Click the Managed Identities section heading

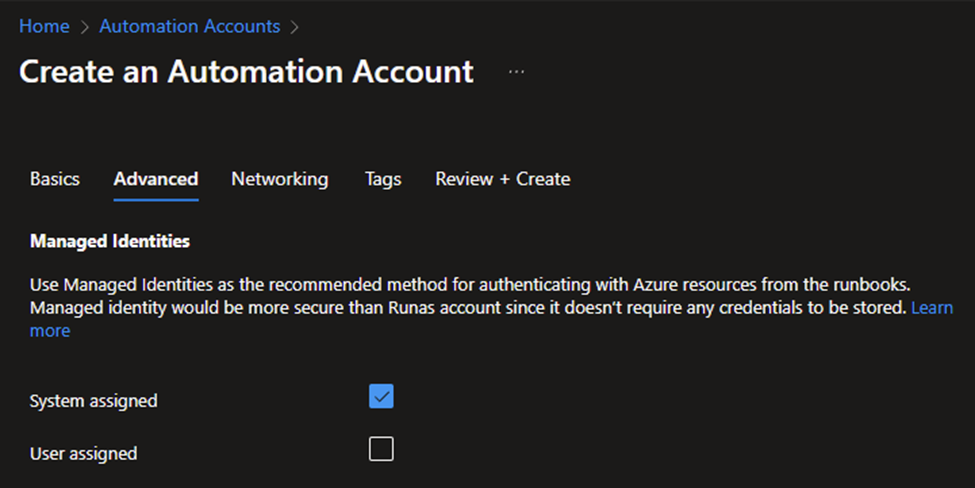[x=110, y=241]
